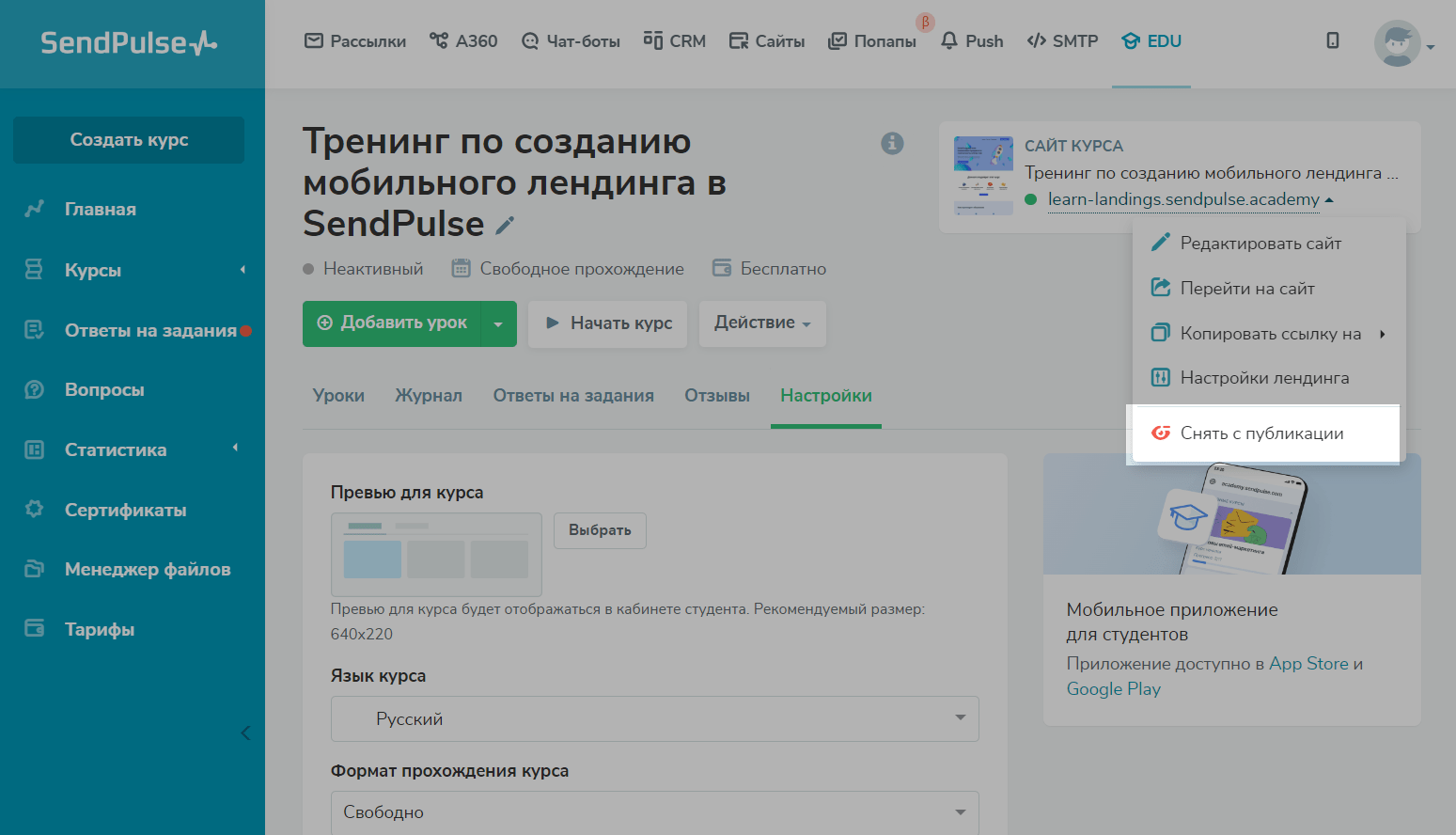
Task: Open Менеджер файлов in the sidebar
Action: pos(147,569)
